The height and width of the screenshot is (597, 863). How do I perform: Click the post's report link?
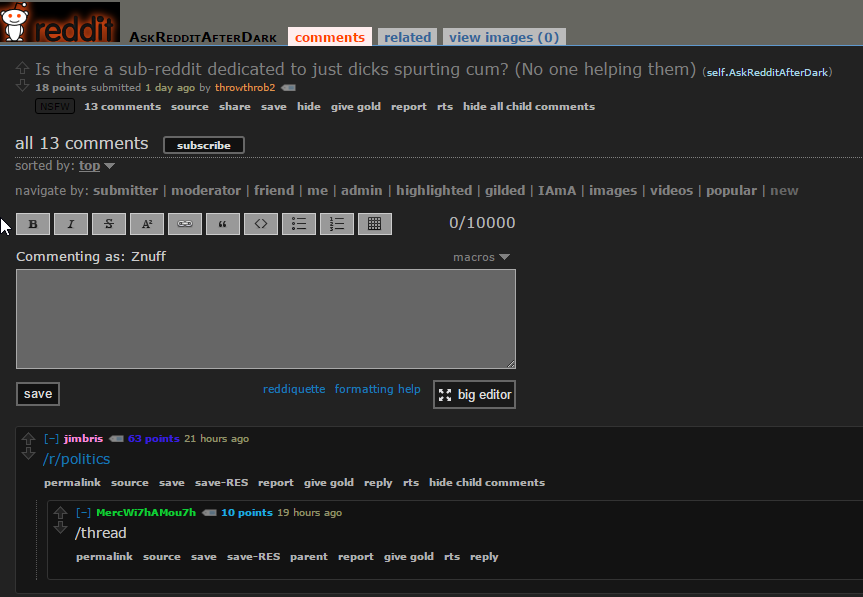click(x=408, y=107)
